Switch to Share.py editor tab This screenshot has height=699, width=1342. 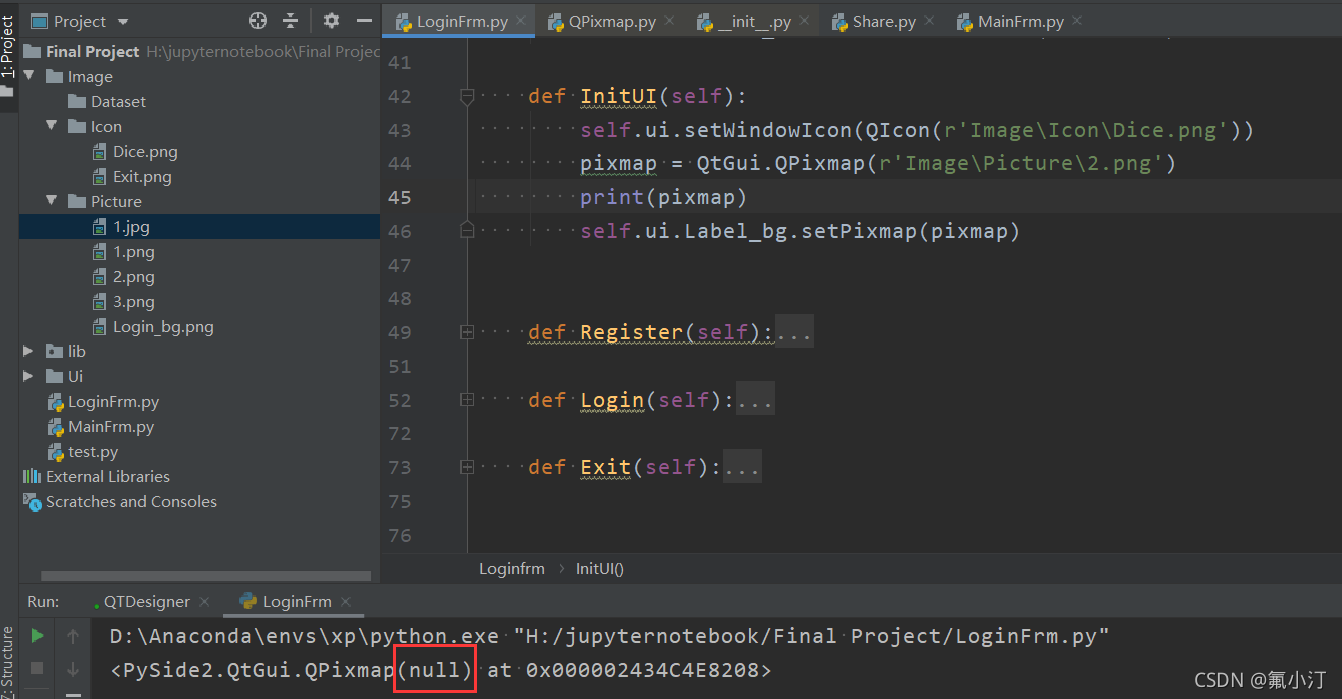pos(884,22)
